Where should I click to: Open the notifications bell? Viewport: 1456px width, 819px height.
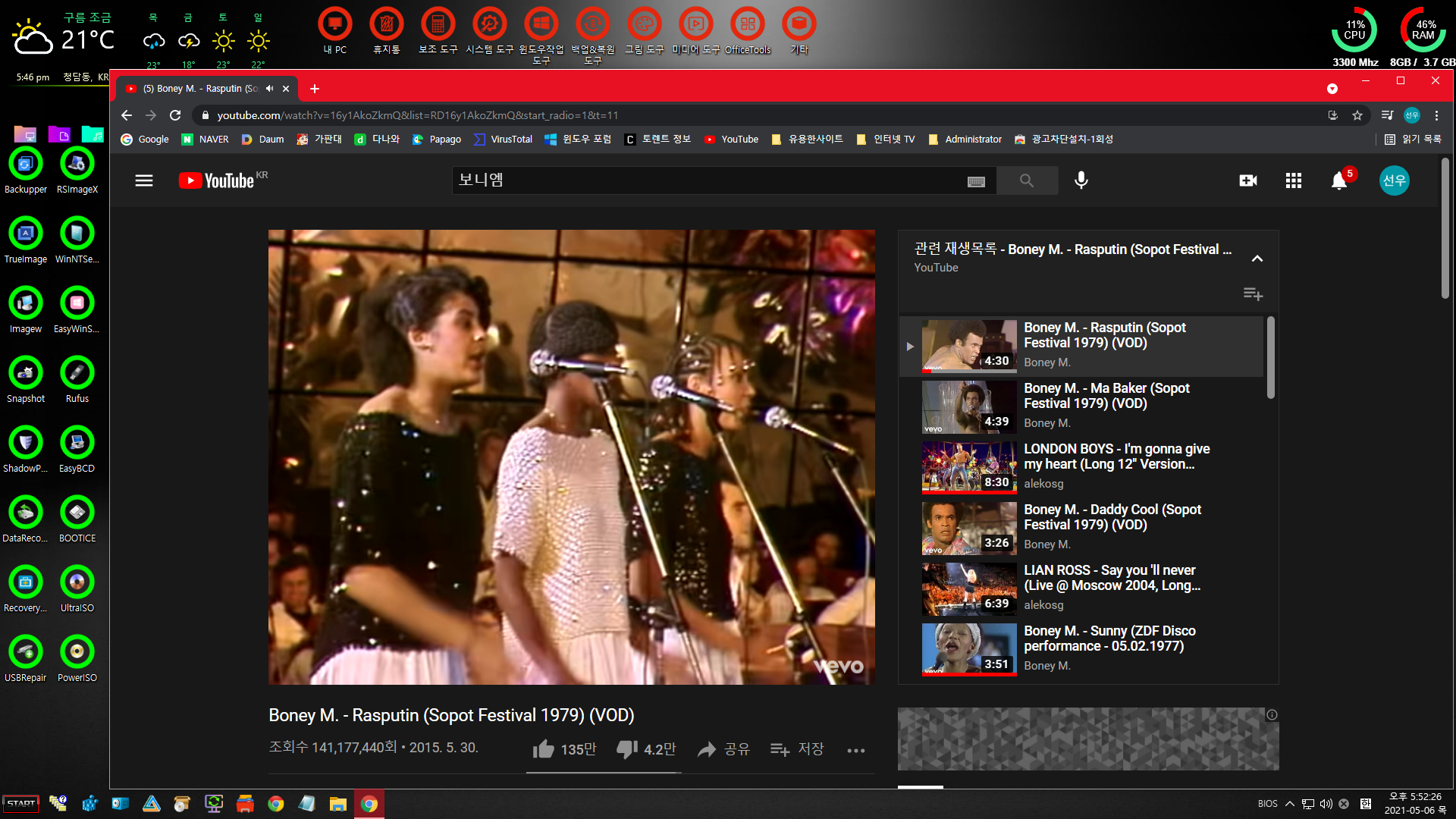click(1339, 180)
